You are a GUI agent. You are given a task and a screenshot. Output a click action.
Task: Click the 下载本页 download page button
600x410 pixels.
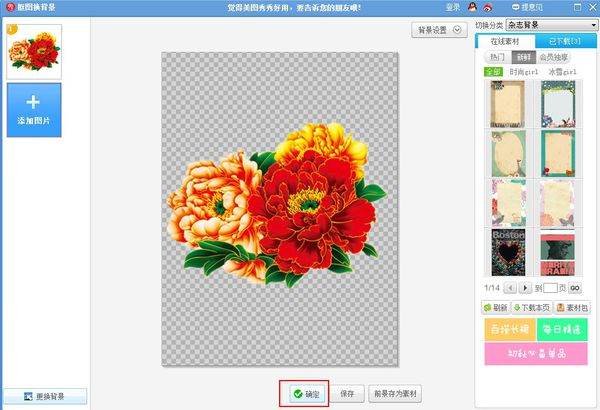(x=532, y=307)
